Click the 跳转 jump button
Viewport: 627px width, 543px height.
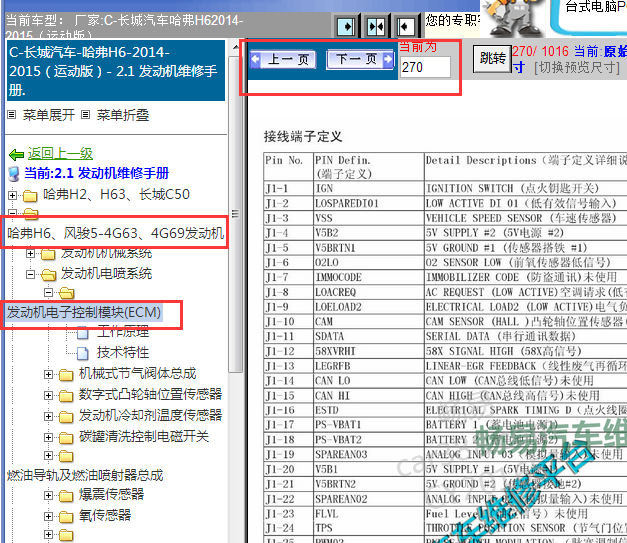point(492,58)
